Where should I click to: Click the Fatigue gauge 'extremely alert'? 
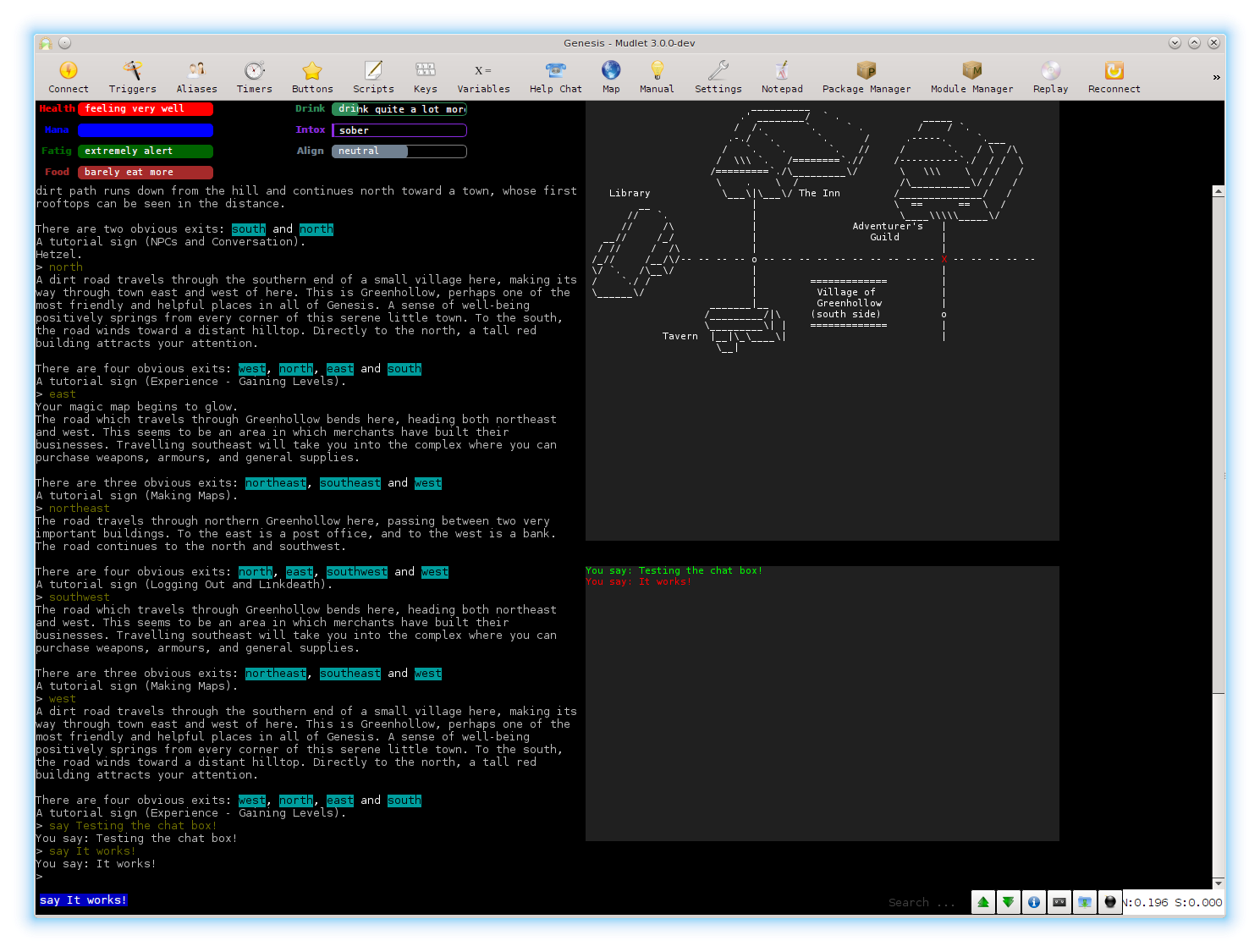click(x=146, y=151)
